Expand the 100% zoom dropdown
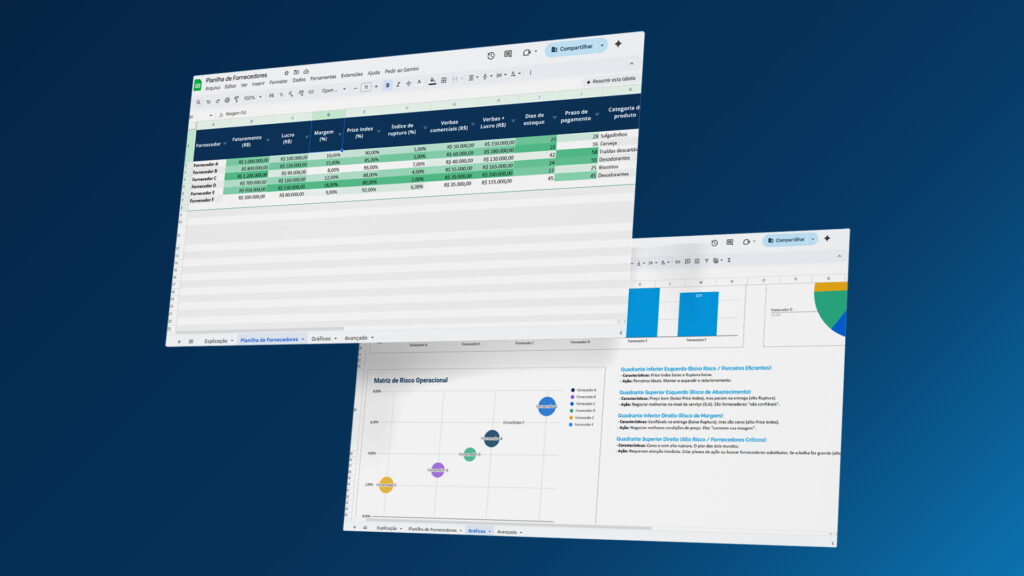This screenshot has width=1024, height=576. click(x=253, y=97)
